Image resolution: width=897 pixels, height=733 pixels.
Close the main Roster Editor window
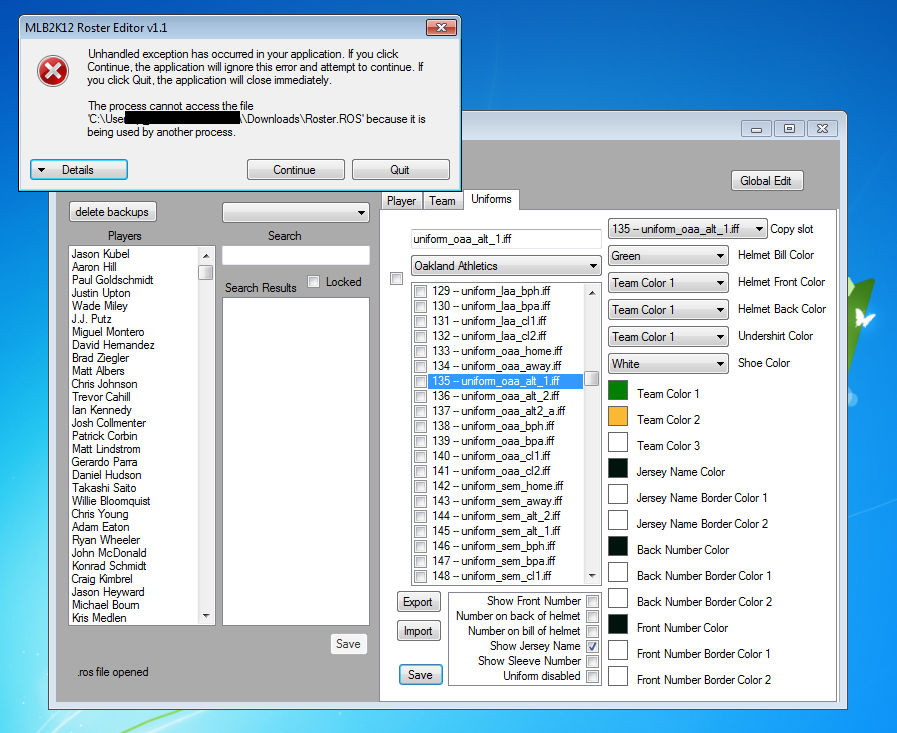(x=823, y=129)
